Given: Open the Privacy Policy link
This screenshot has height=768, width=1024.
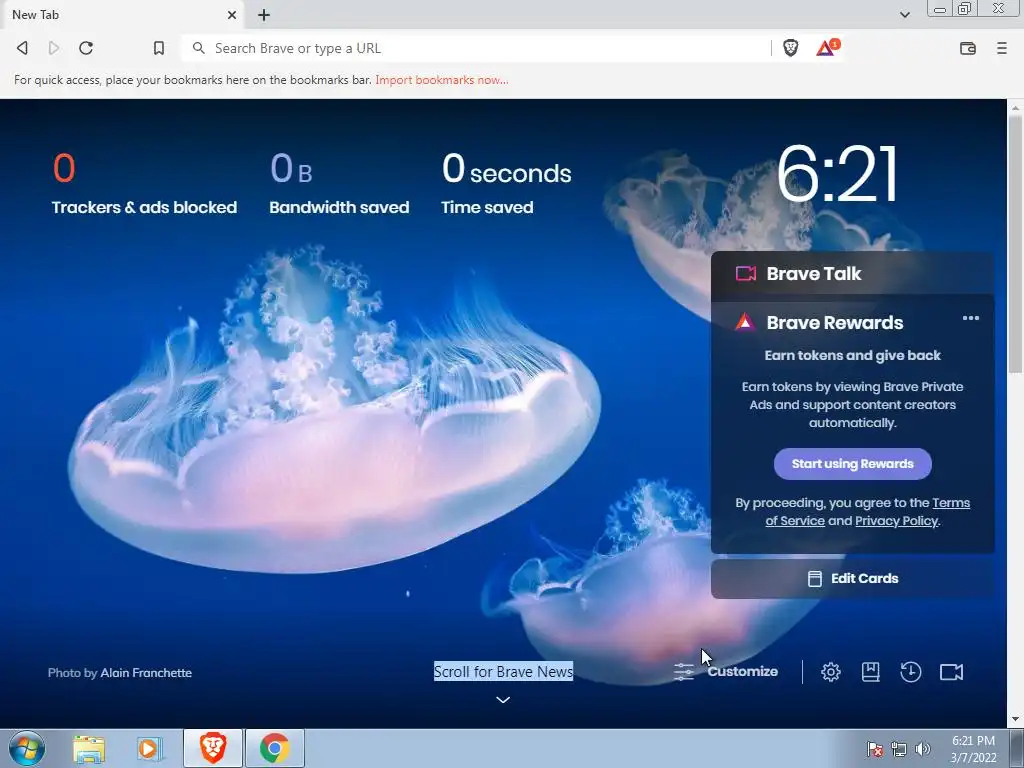Looking at the screenshot, I should [896, 521].
